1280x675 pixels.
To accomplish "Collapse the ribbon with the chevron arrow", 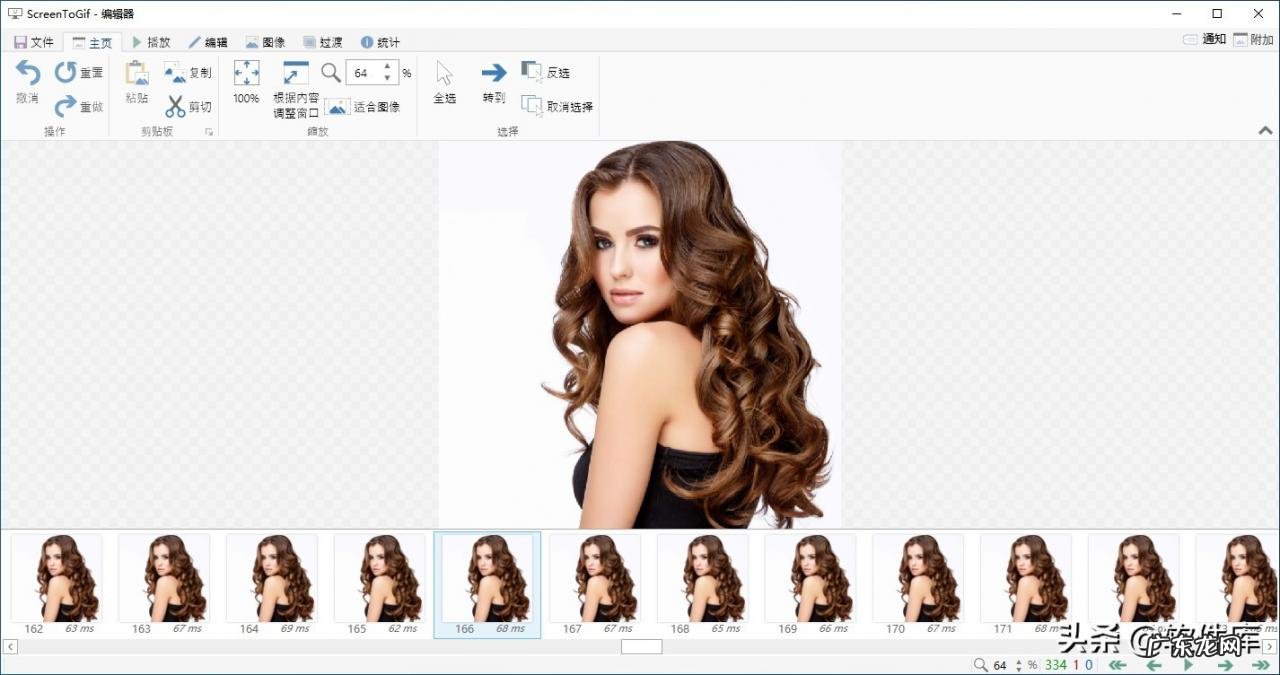I will [x=1263, y=131].
